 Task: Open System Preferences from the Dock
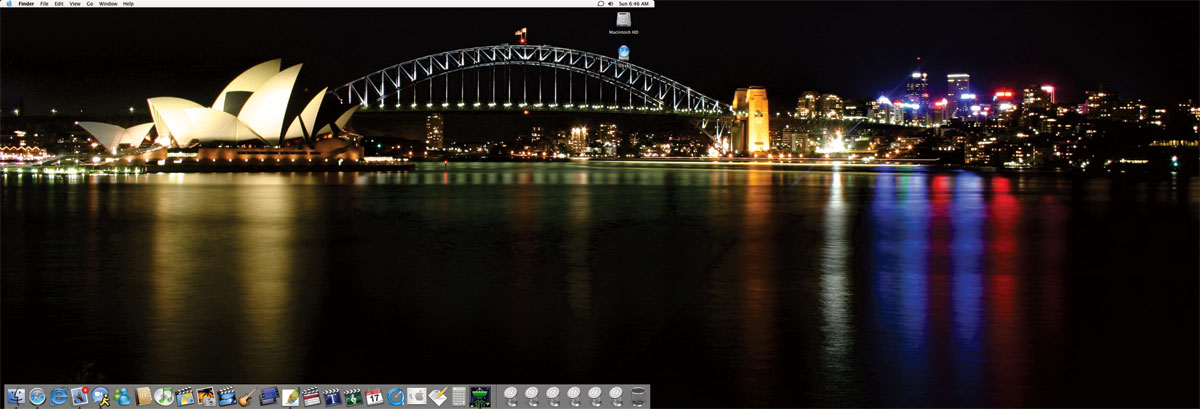[416, 397]
